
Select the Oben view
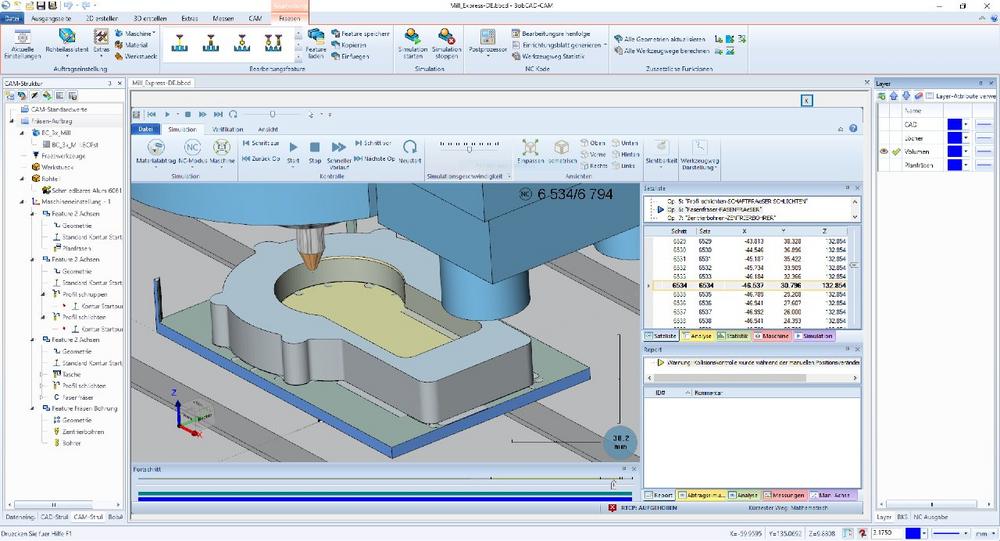click(593, 143)
